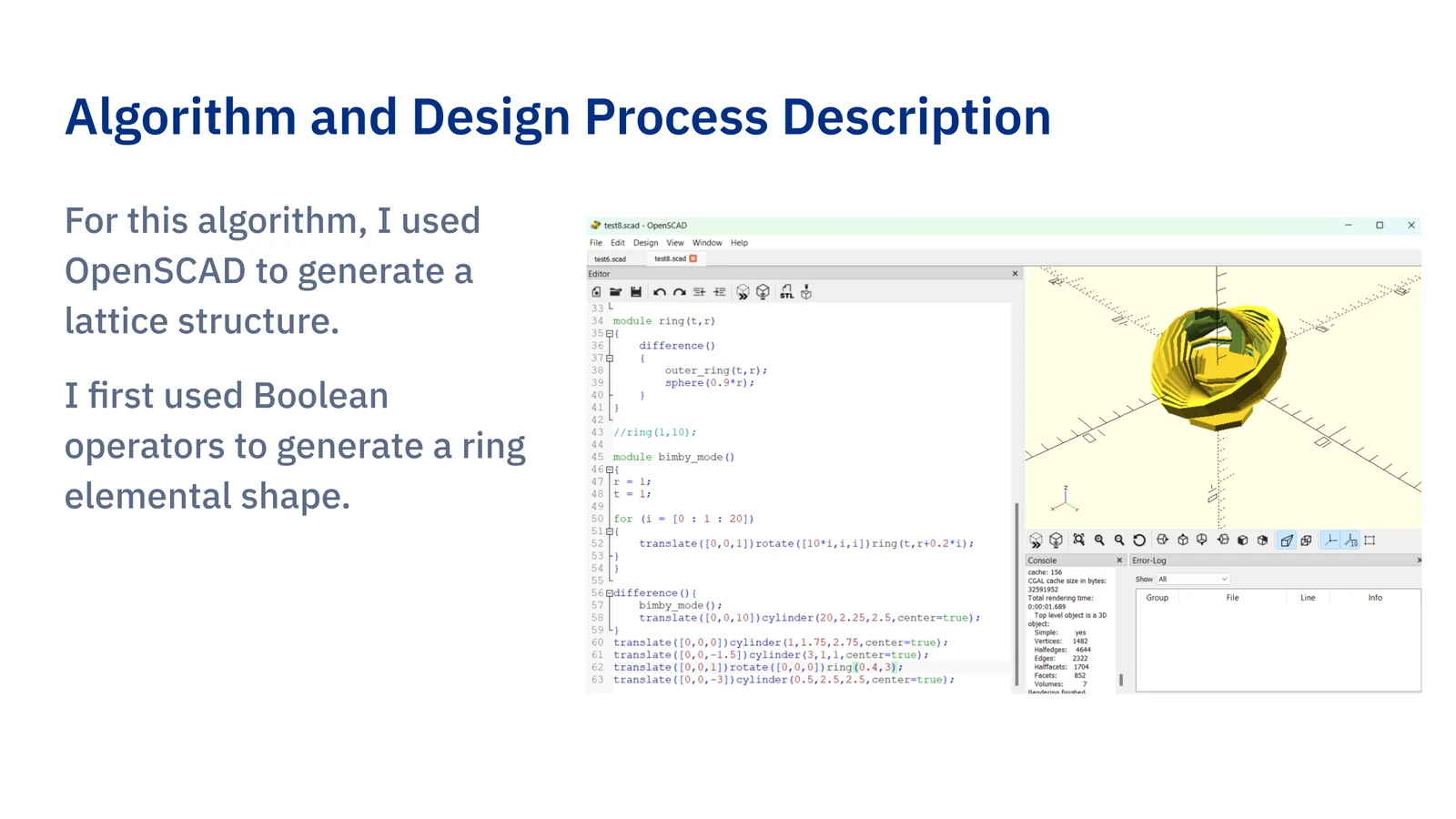
Task: Click the Send to 3D printer icon
Action: click(x=806, y=292)
